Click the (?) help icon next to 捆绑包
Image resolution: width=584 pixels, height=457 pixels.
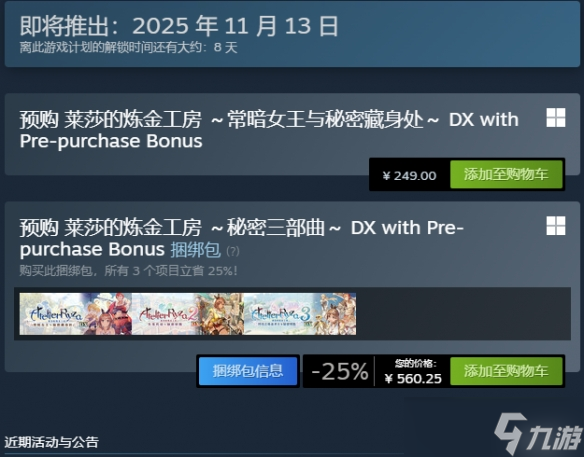click(x=233, y=251)
